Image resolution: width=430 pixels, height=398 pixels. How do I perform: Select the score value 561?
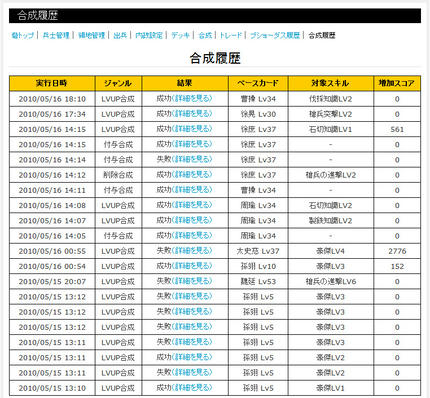point(397,129)
